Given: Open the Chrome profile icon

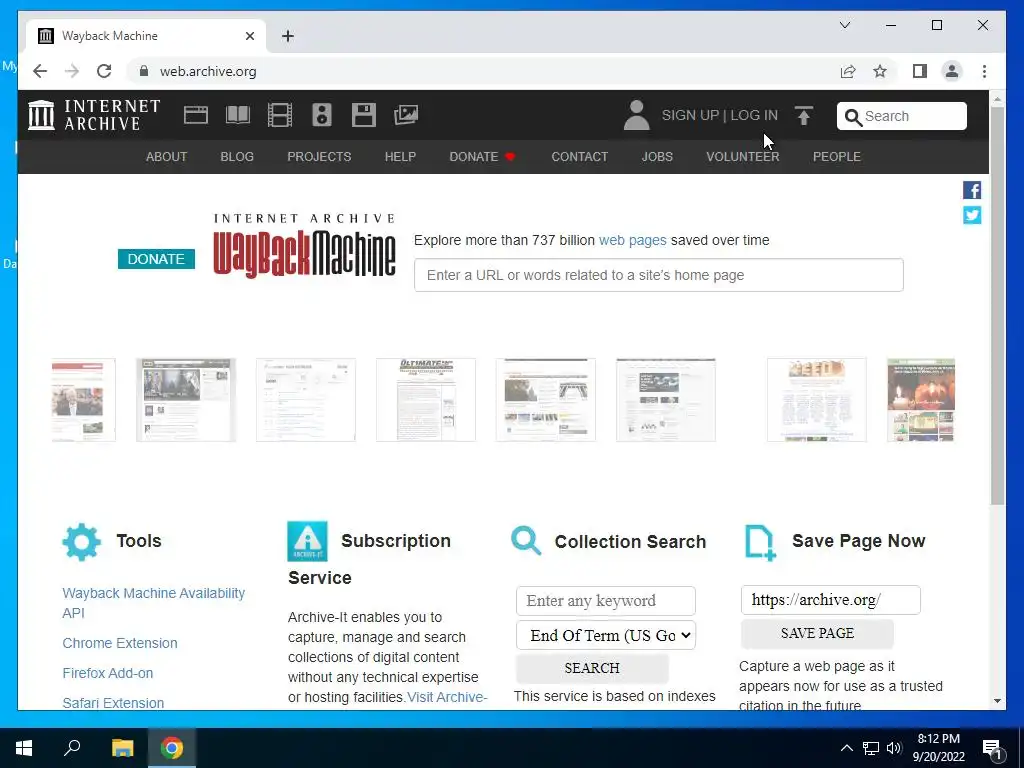Looking at the screenshot, I should 952,71.
